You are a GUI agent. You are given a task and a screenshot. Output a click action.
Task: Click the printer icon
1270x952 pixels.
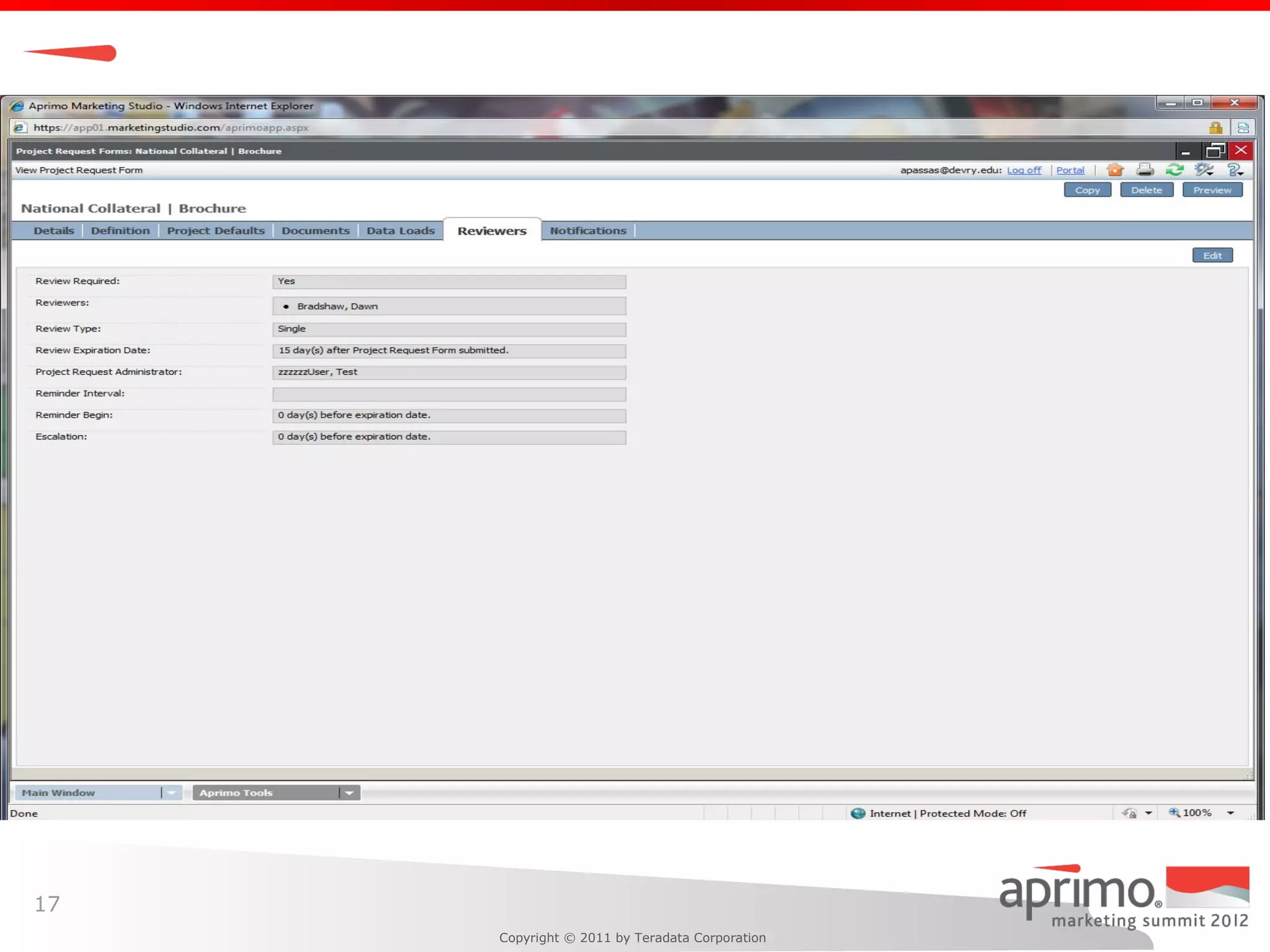point(1145,170)
